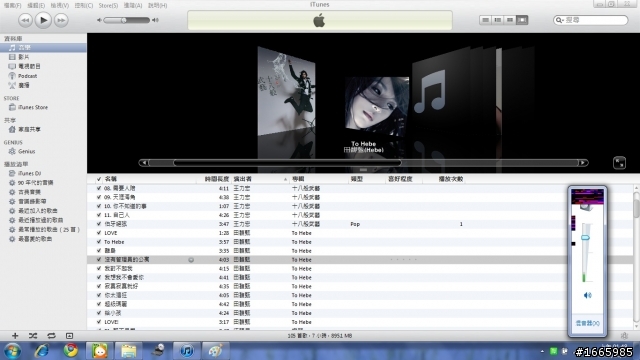The height and width of the screenshot is (360, 640).
Task: Toggle shuffle at the bottom bar
Action: 33,336
